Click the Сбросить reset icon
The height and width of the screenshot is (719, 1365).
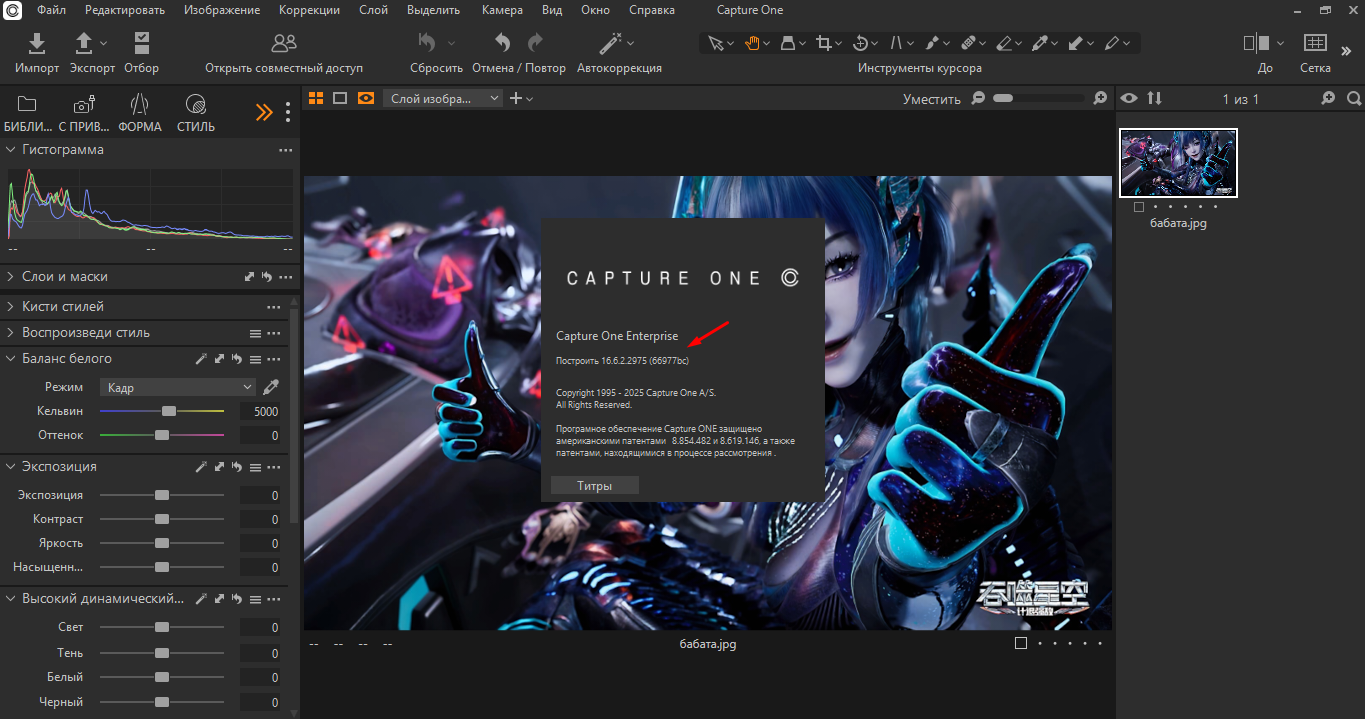tap(427, 43)
